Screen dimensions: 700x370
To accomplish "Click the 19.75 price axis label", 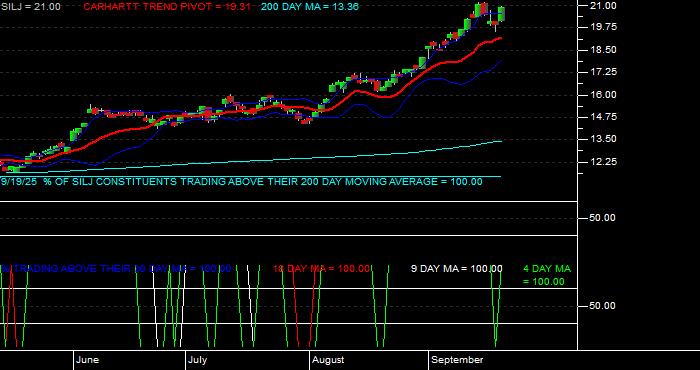I will pyautogui.click(x=603, y=27).
